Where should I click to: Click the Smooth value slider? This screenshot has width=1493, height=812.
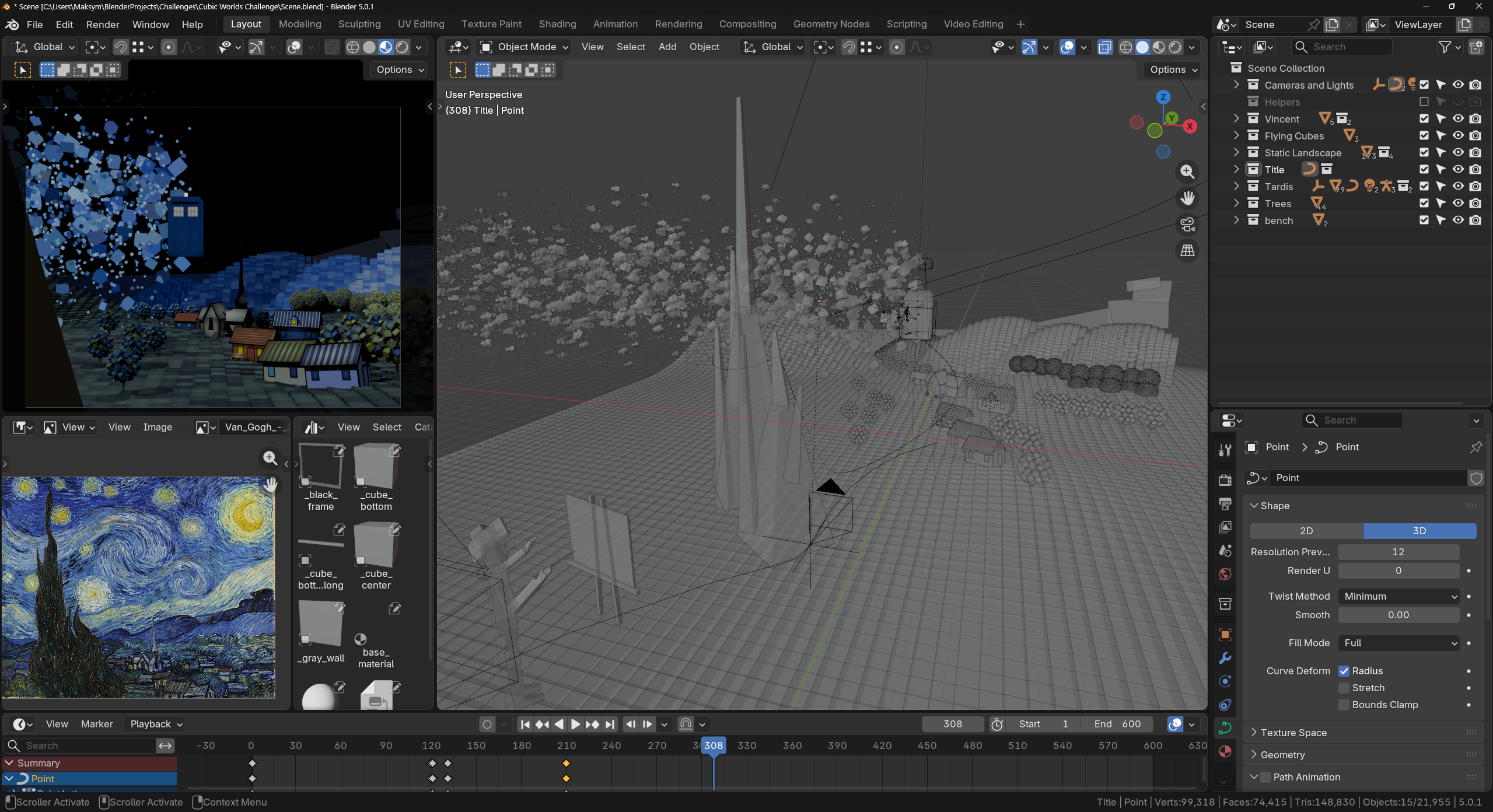tap(1398, 615)
